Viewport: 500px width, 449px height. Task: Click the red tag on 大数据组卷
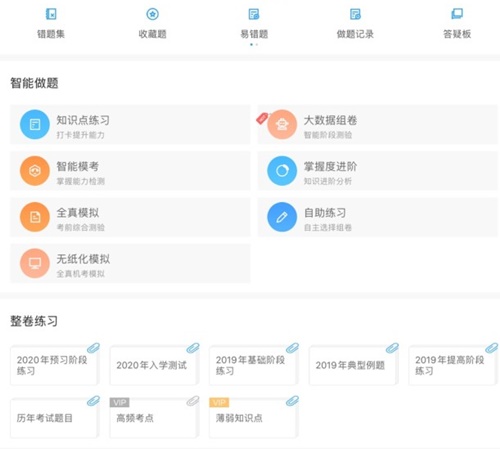pos(262,118)
